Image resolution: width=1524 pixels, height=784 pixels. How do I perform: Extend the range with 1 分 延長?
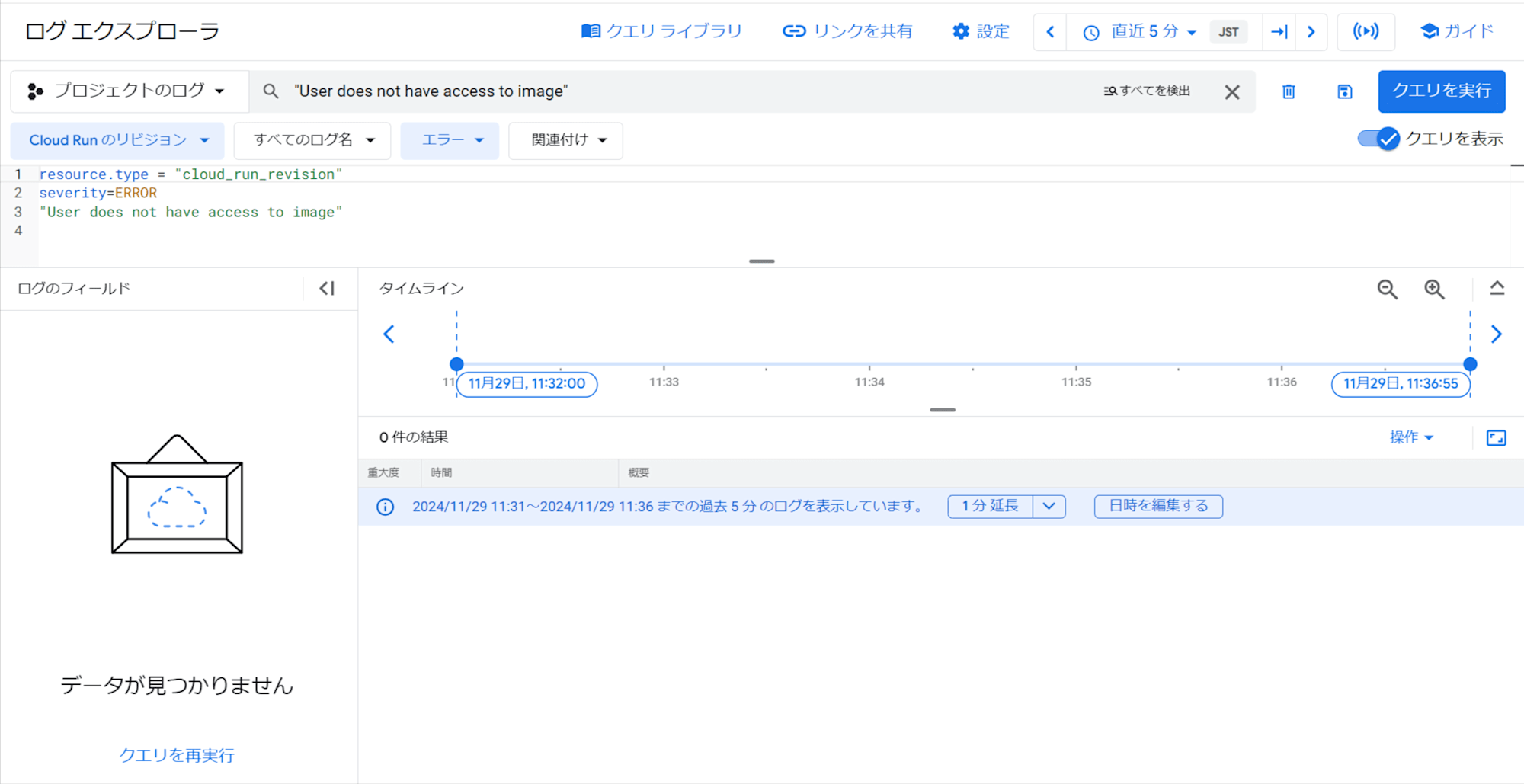pyautogui.click(x=990, y=507)
